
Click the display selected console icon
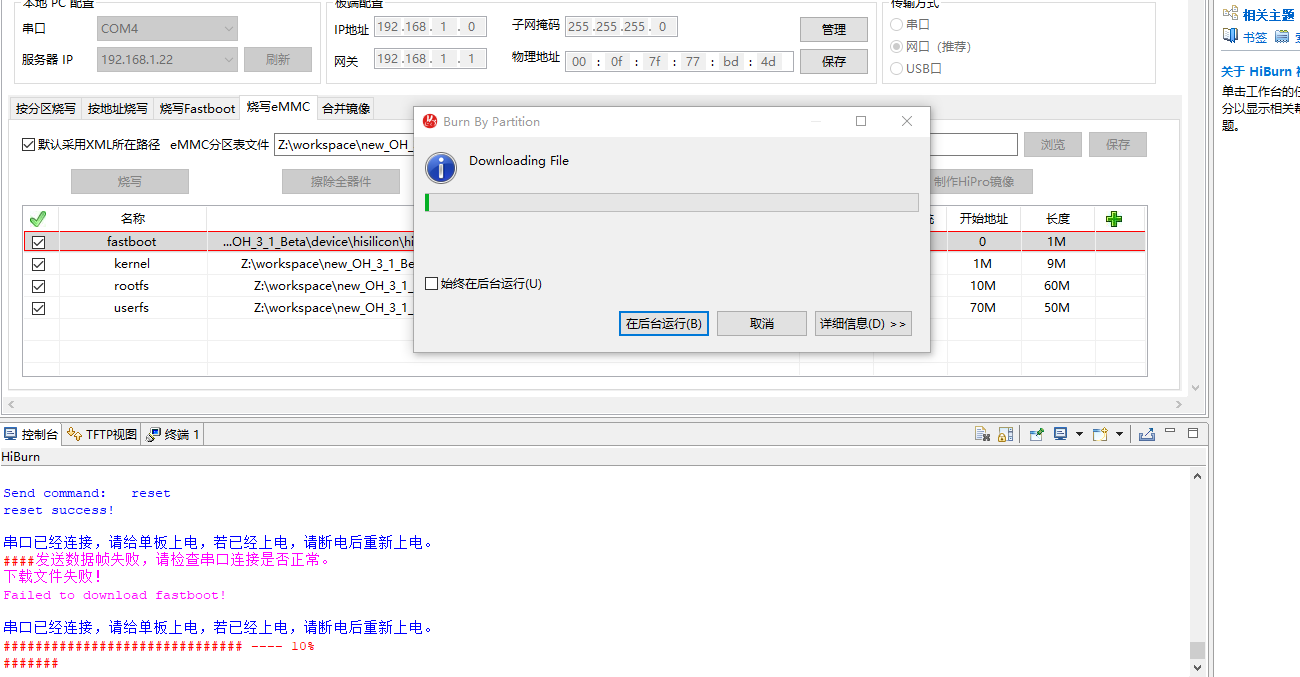point(1061,434)
